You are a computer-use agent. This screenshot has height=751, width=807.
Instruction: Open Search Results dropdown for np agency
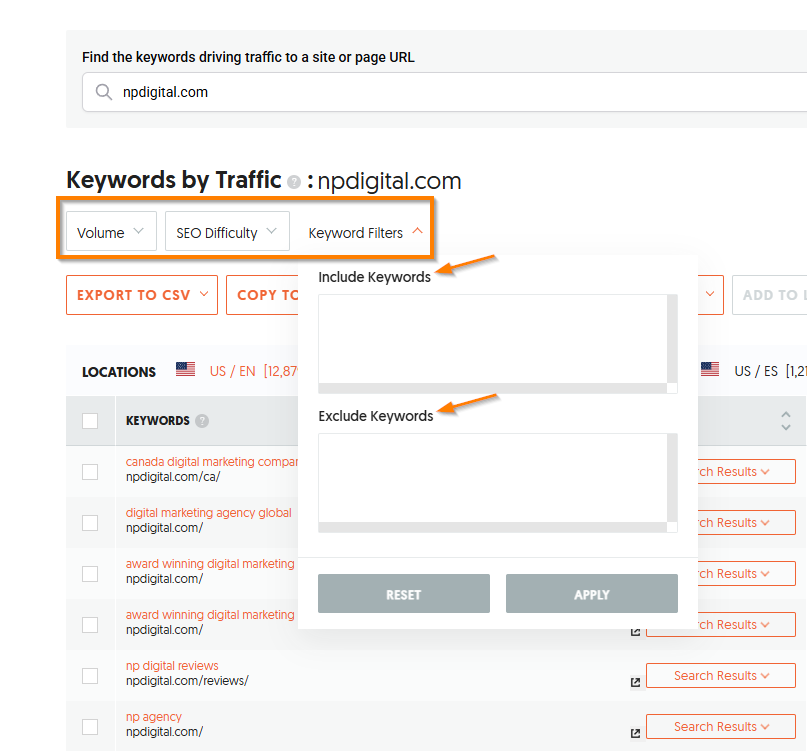721,726
